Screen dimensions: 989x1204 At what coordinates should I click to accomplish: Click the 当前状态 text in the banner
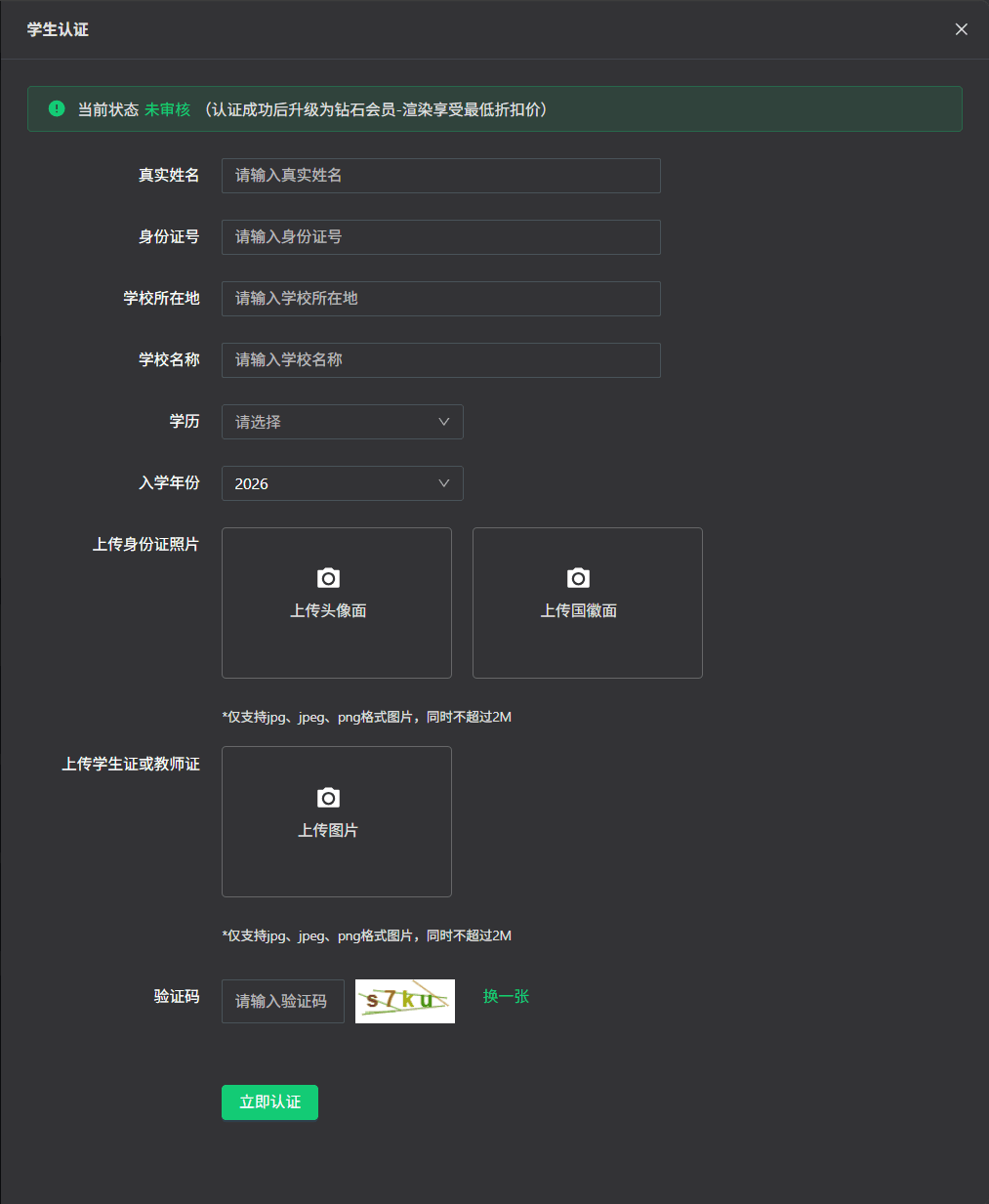[108, 109]
